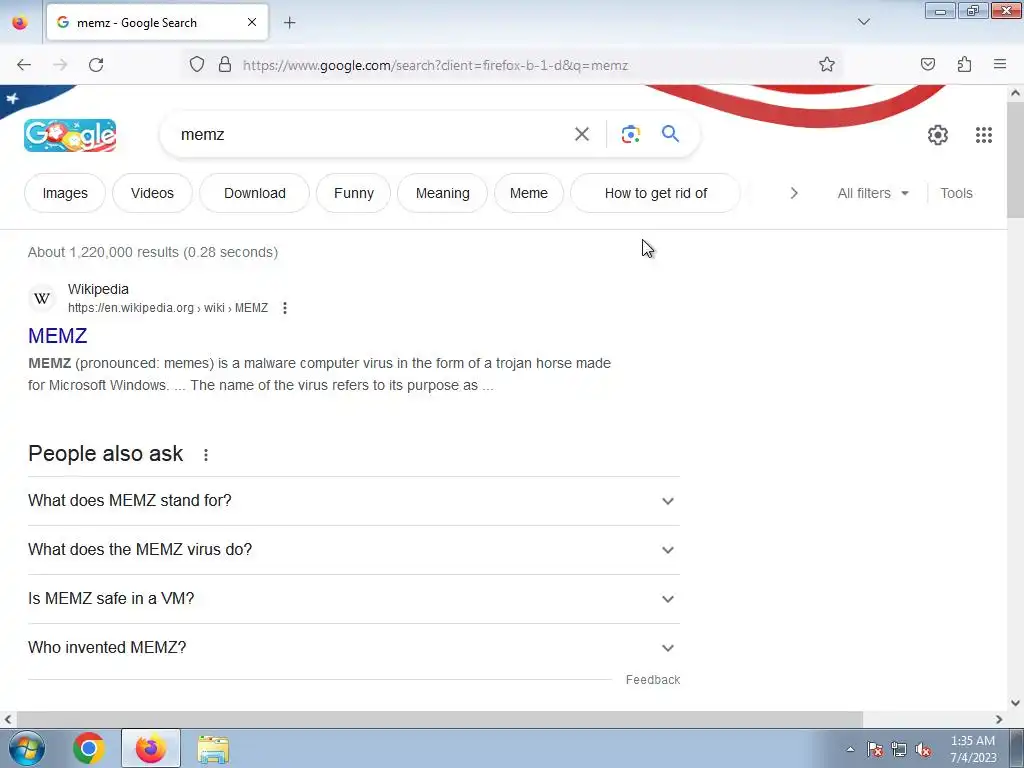Open three-dot menu beside People also ask
This screenshot has width=1024, height=768.
(x=206, y=455)
